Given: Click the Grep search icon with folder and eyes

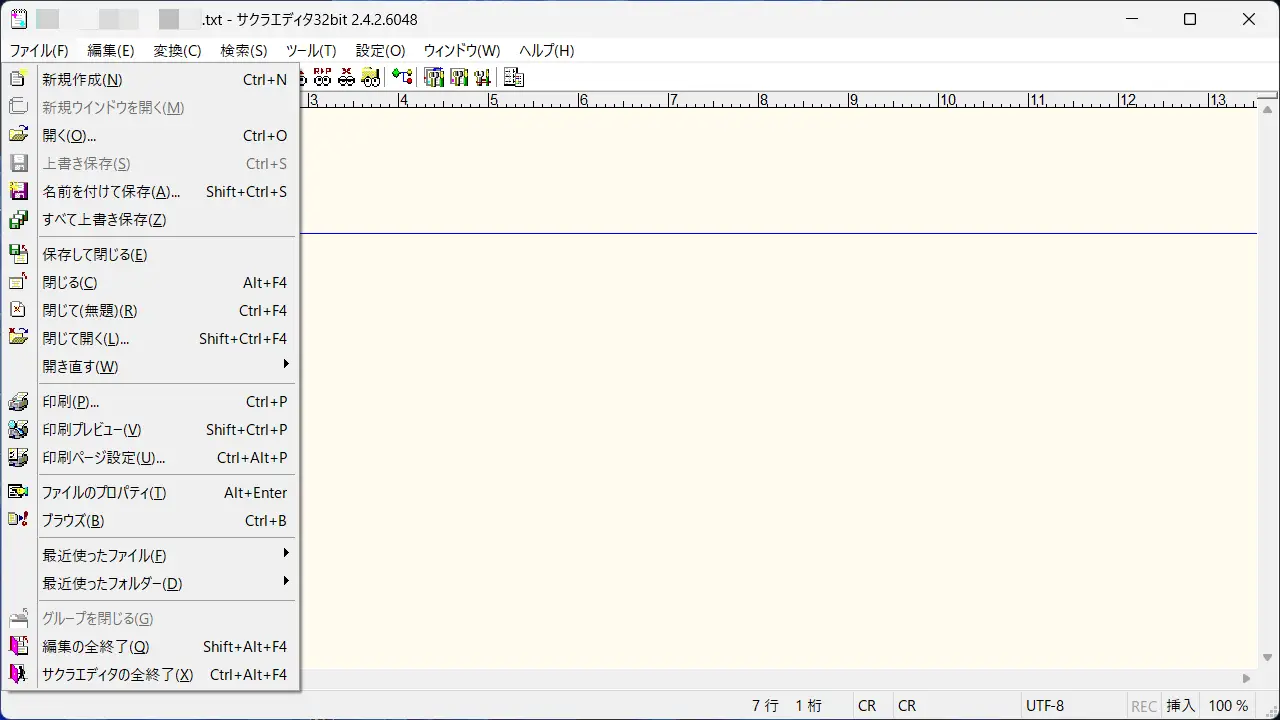Looking at the screenshot, I should [x=370, y=78].
